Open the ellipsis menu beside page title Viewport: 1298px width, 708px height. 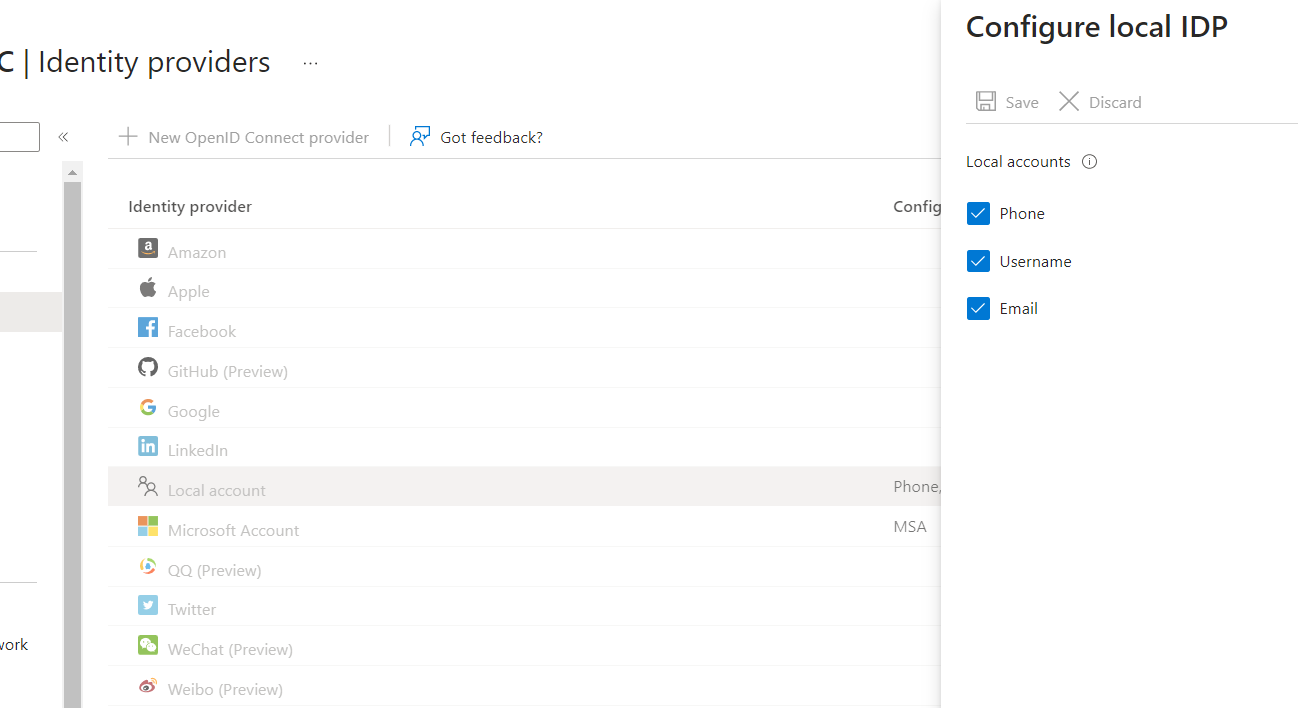311,63
